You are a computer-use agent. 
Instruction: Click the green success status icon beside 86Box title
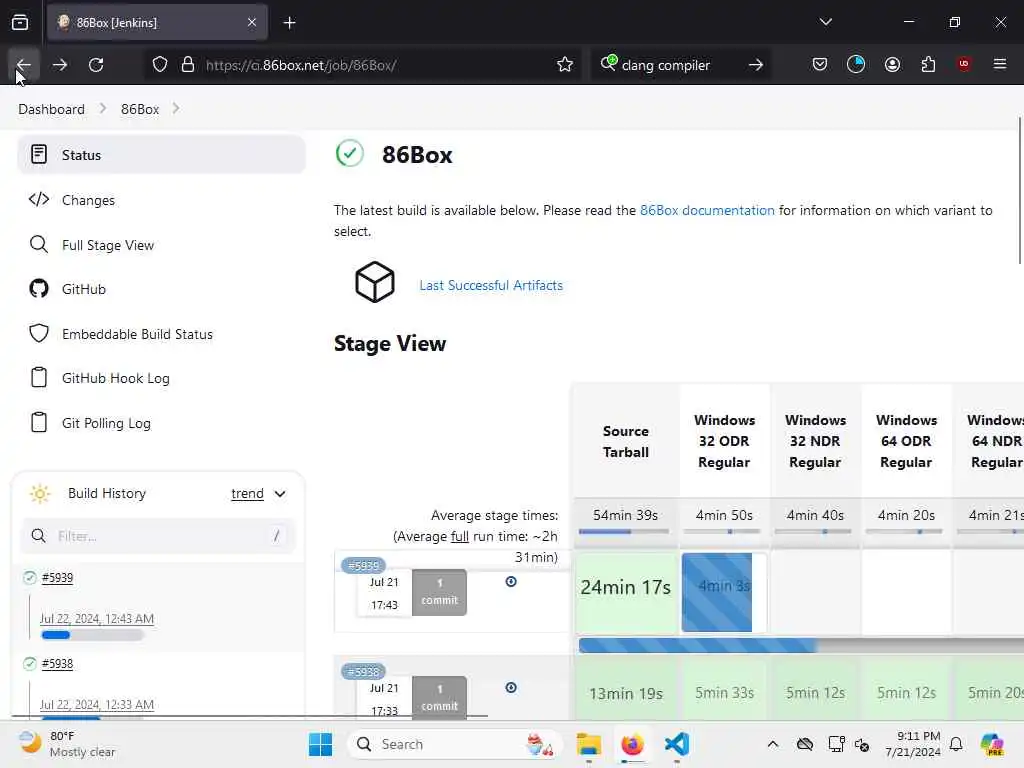349,153
